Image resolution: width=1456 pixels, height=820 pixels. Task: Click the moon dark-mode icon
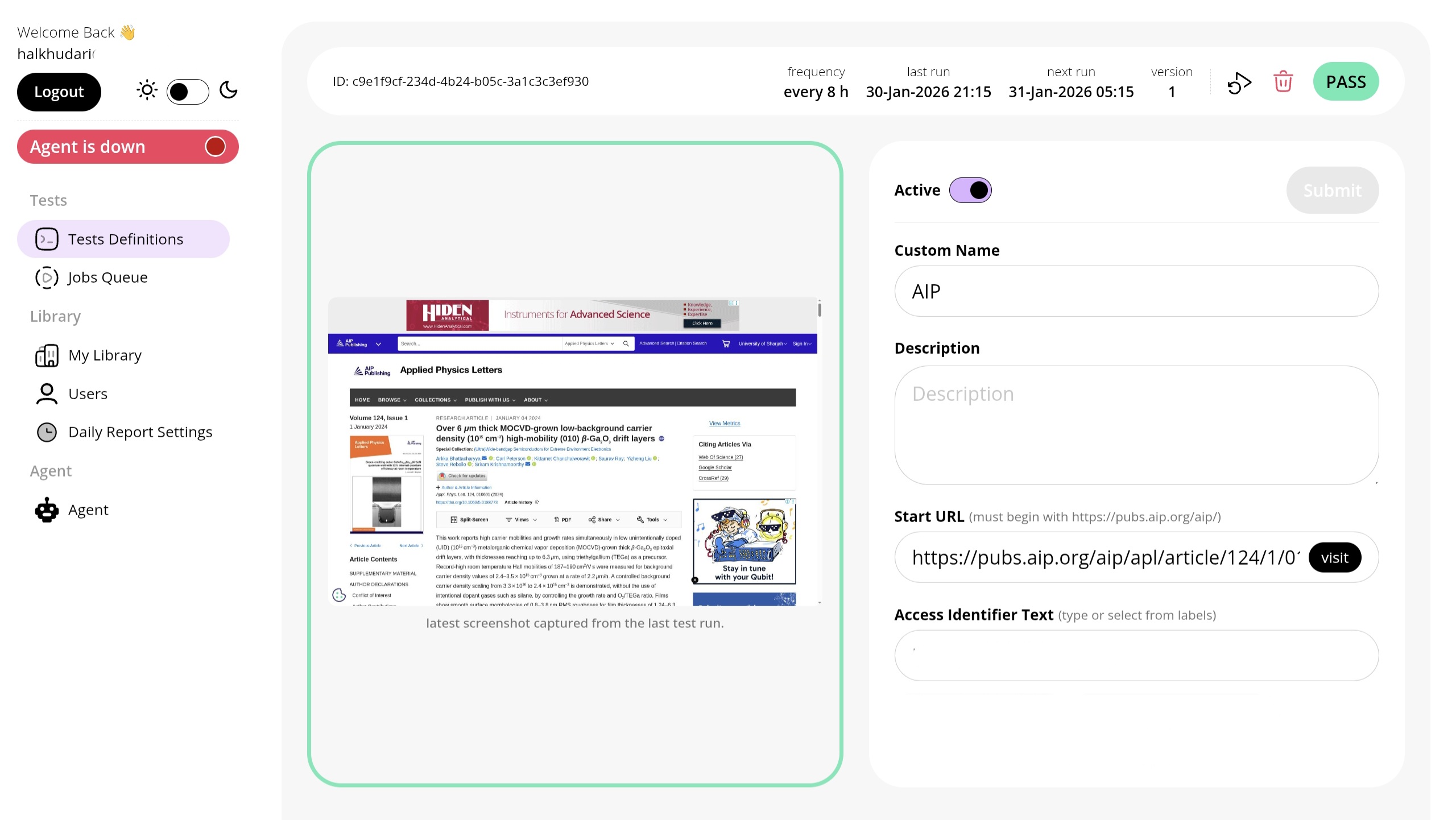229,90
